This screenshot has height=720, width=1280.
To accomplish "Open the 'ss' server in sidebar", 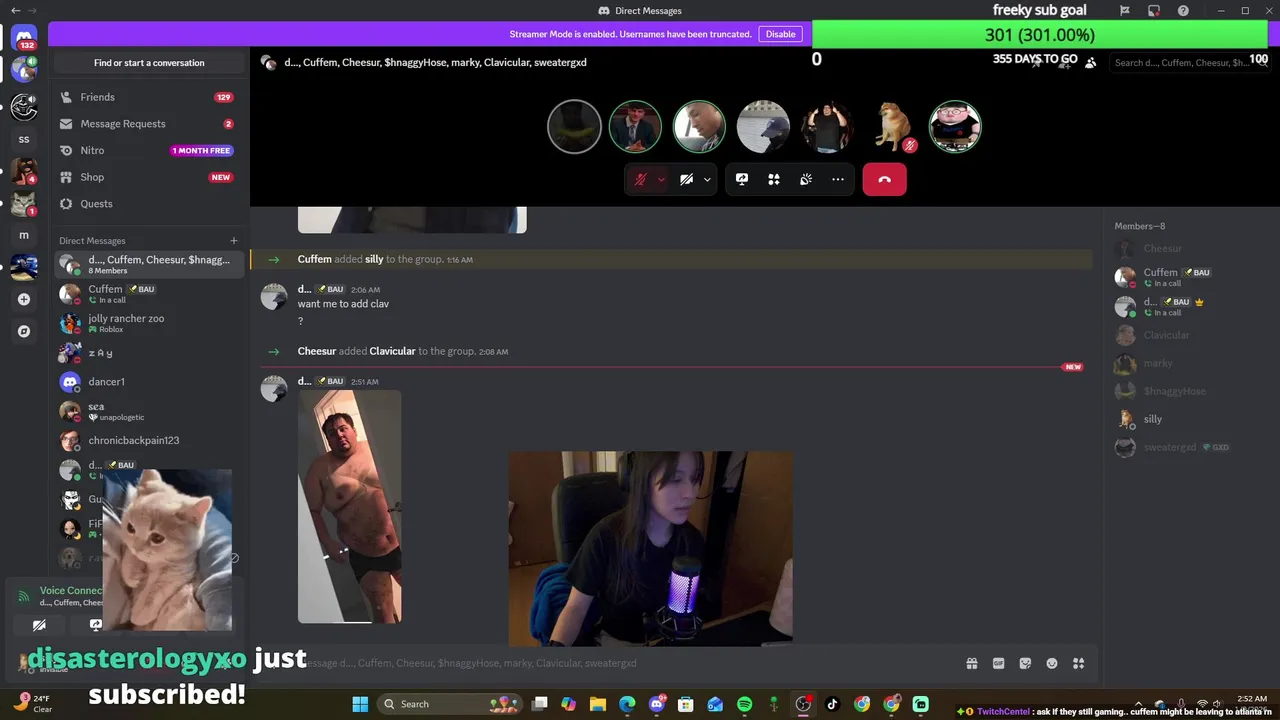I will 24,139.
